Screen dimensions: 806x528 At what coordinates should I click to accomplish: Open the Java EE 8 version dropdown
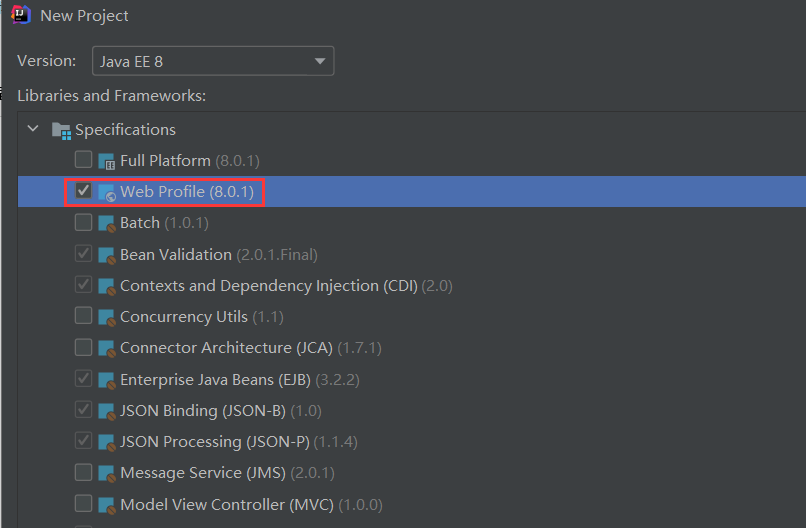[x=213, y=61]
